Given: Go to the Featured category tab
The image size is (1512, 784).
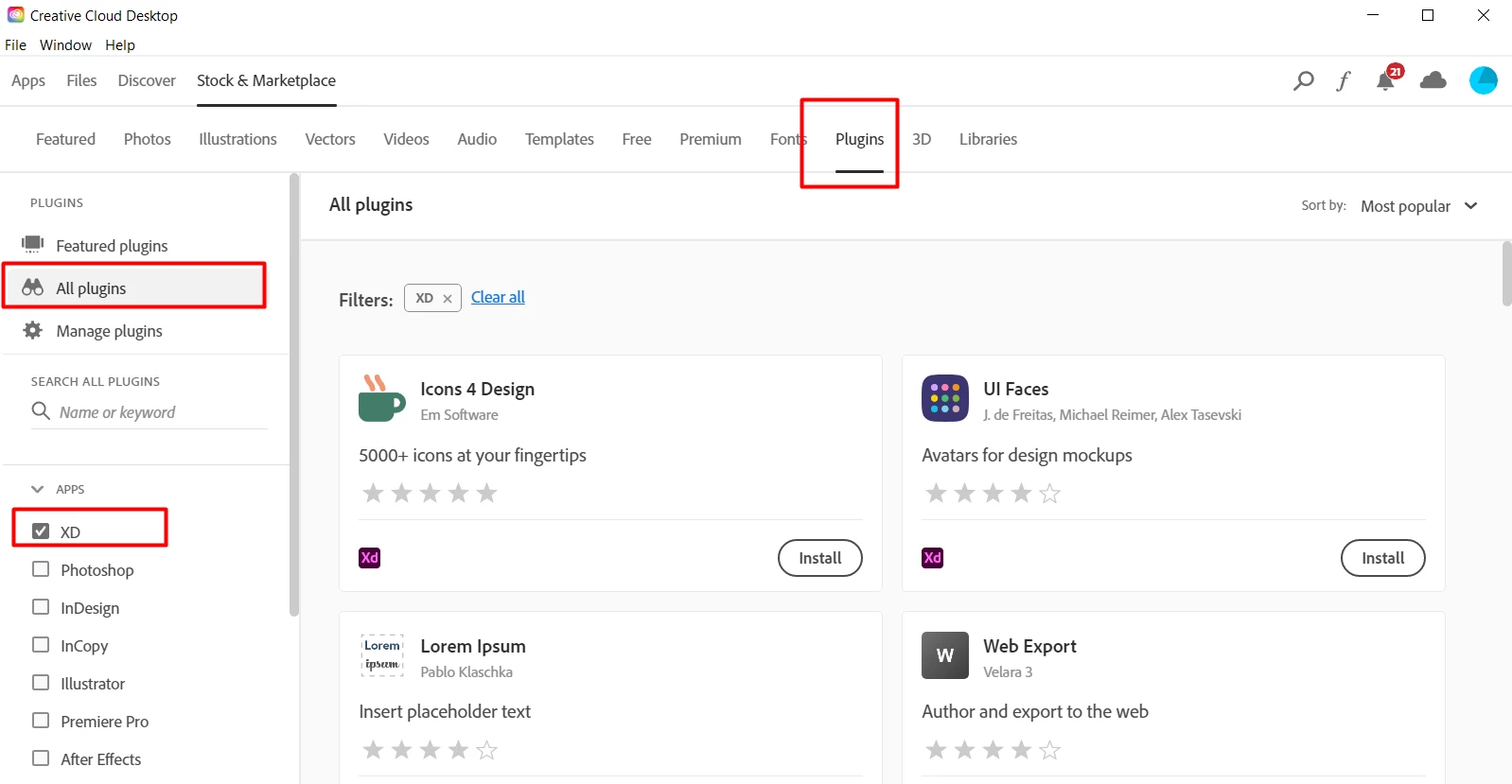Looking at the screenshot, I should [x=65, y=139].
